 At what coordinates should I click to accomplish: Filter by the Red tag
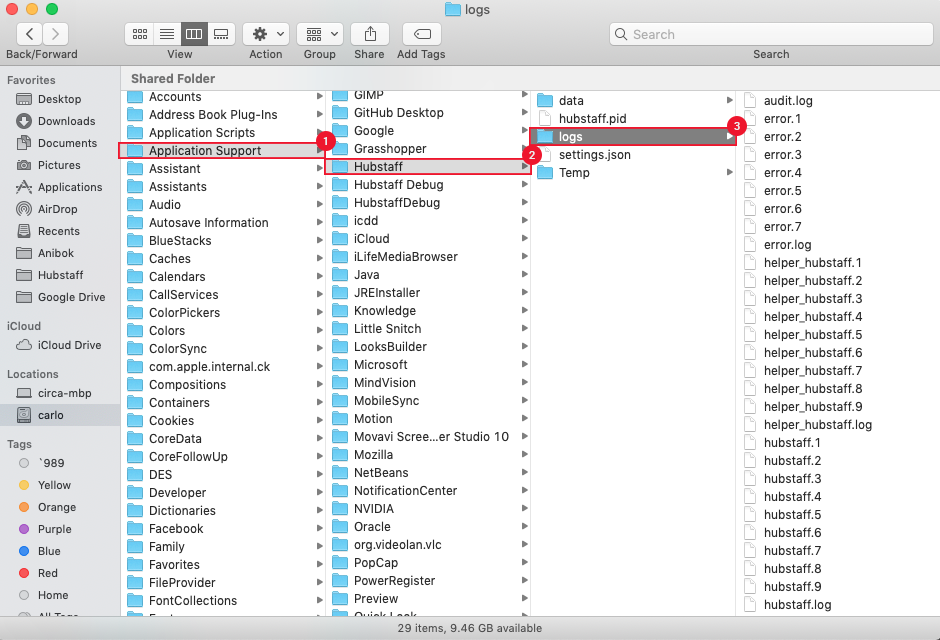pyautogui.click(x=59, y=573)
